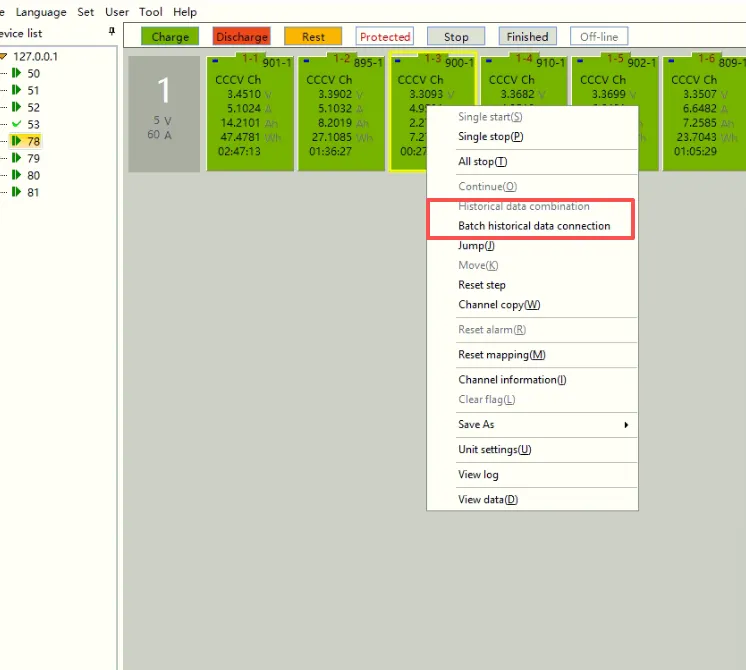The width and height of the screenshot is (746, 670).
Task: Choose Channel copy(W) menu entry
Action: click(532, 305)
